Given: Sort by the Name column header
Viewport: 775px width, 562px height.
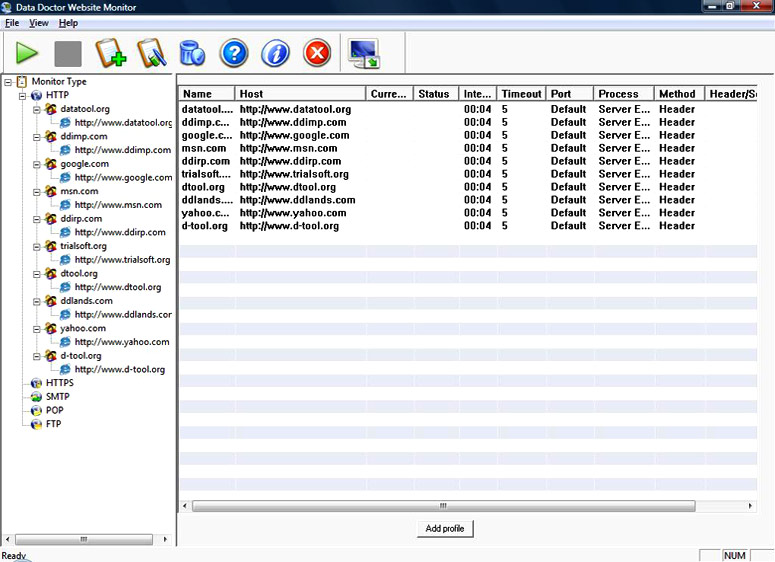Looking at the screenshot, I should pyautogui.click(x=206, y=93).
